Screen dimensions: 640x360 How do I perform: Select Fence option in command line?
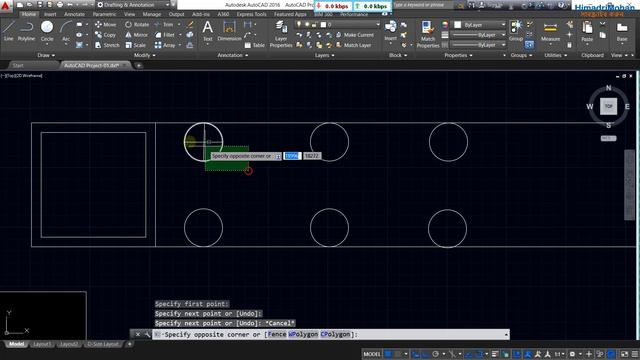pos(277,334)
